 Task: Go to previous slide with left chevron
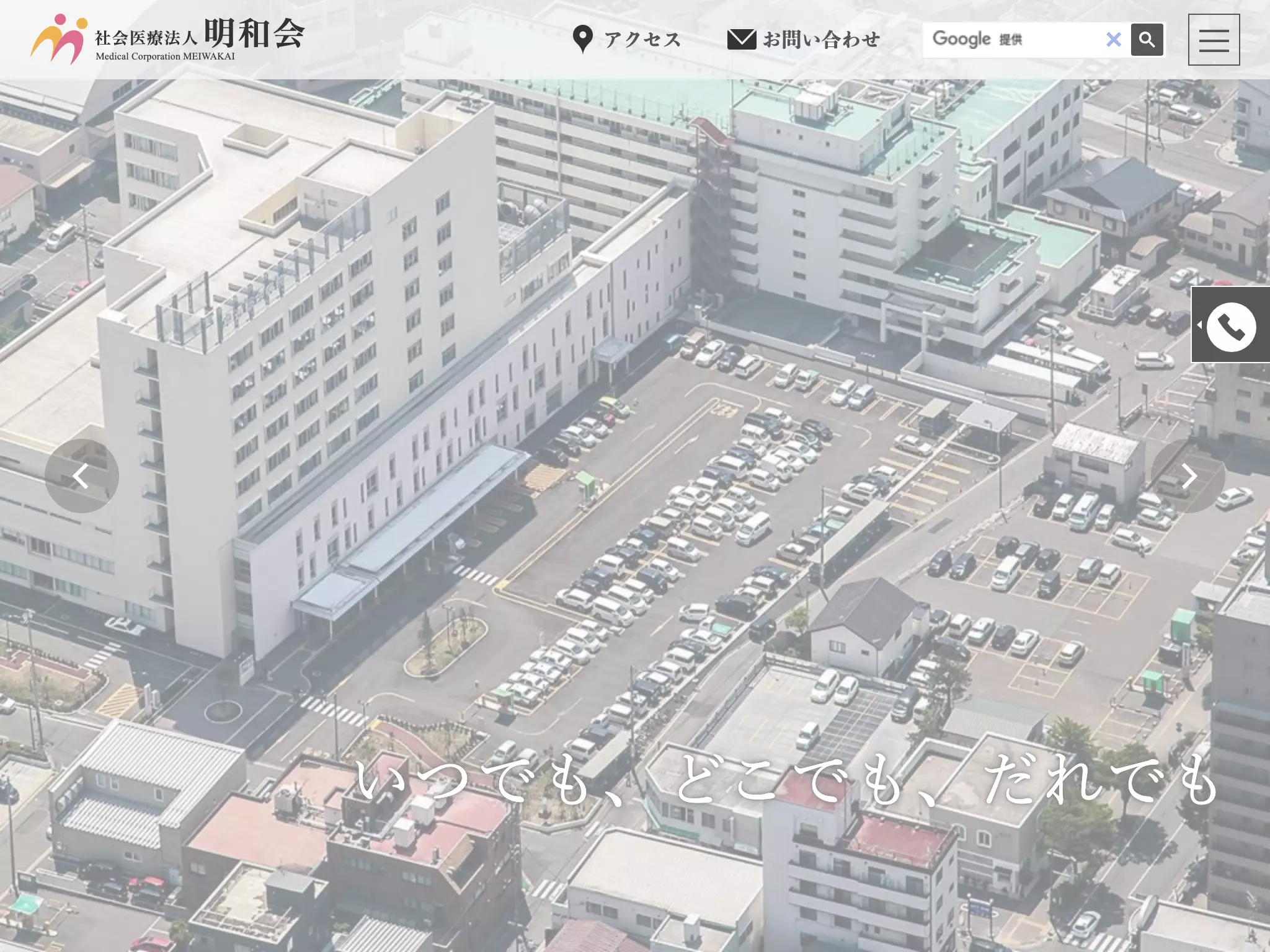pos(81,476)
